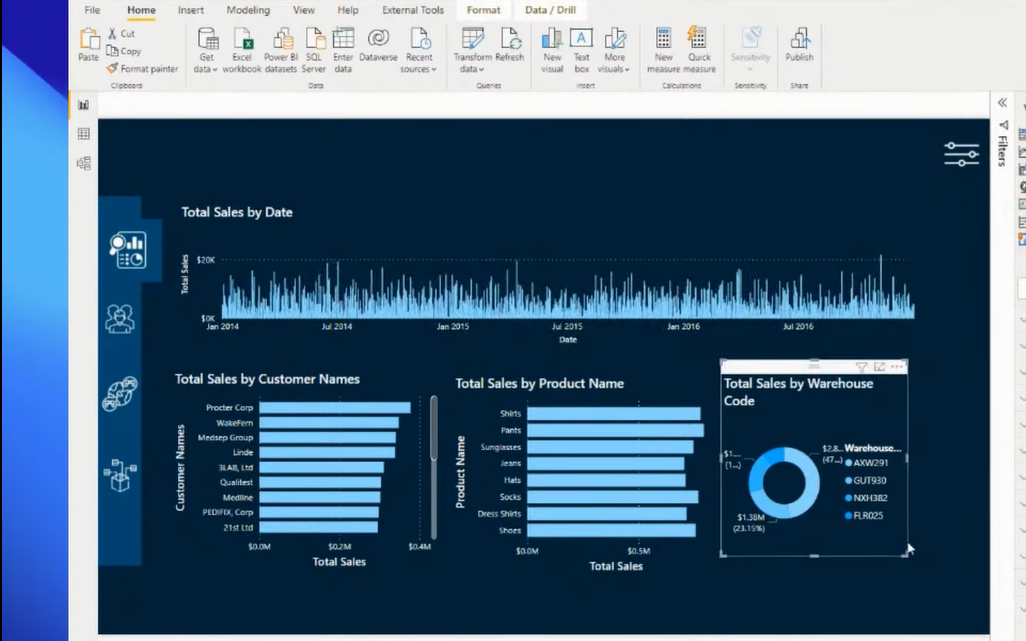This screenshot has width=1026, height=641.
Task: Click the FLR025 legend item
Action: point(864,515)
